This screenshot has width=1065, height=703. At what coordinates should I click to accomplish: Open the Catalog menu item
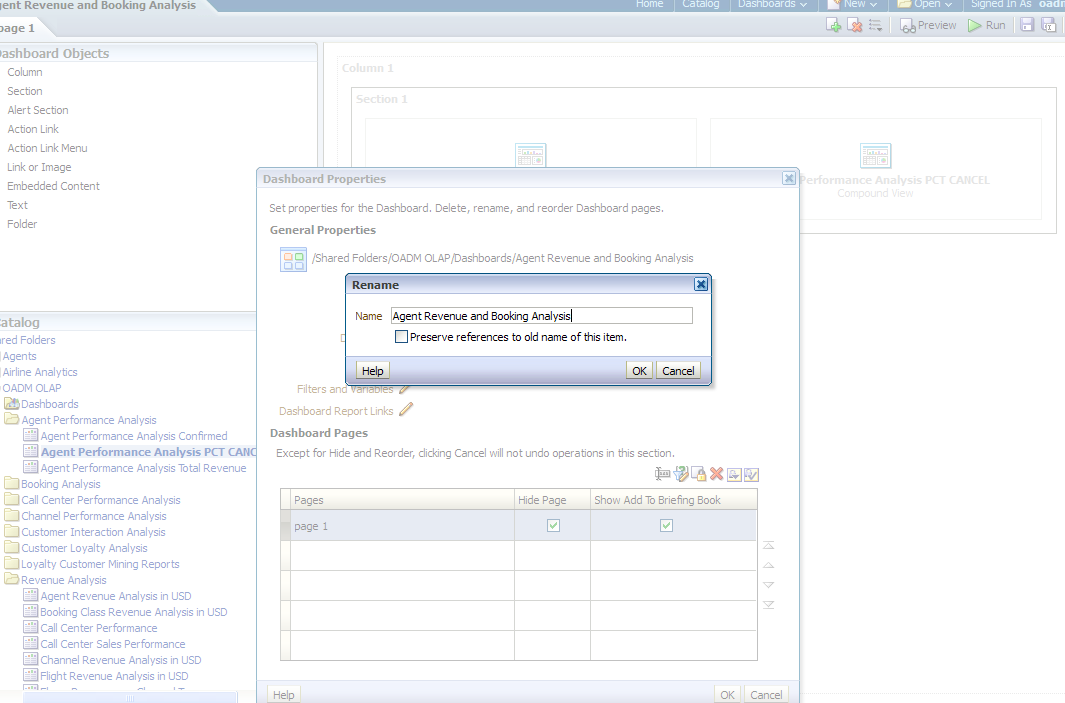pyautogui.click(x=700, y=4)
